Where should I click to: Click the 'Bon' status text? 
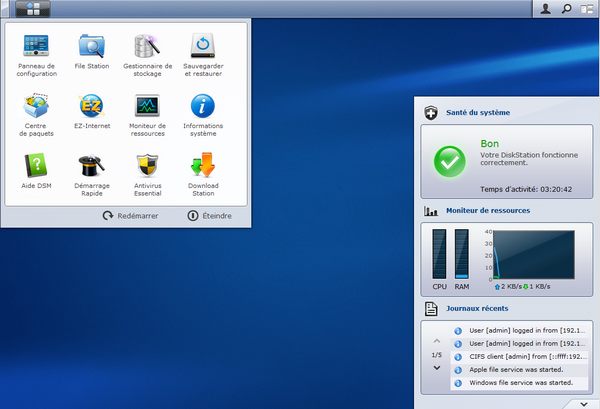coord(489,144)
